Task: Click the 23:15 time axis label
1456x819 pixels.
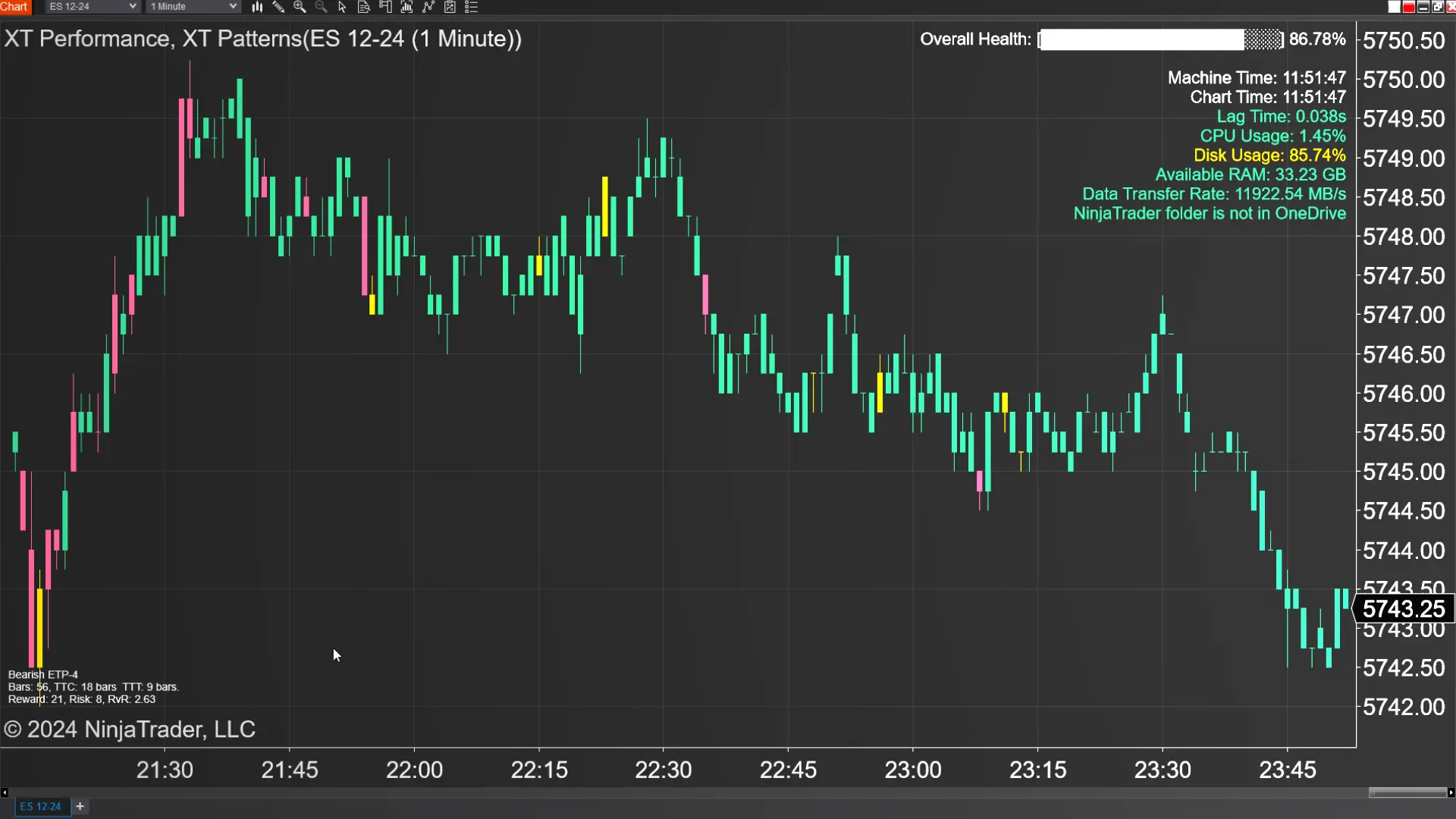Action: click(1038, 770)
